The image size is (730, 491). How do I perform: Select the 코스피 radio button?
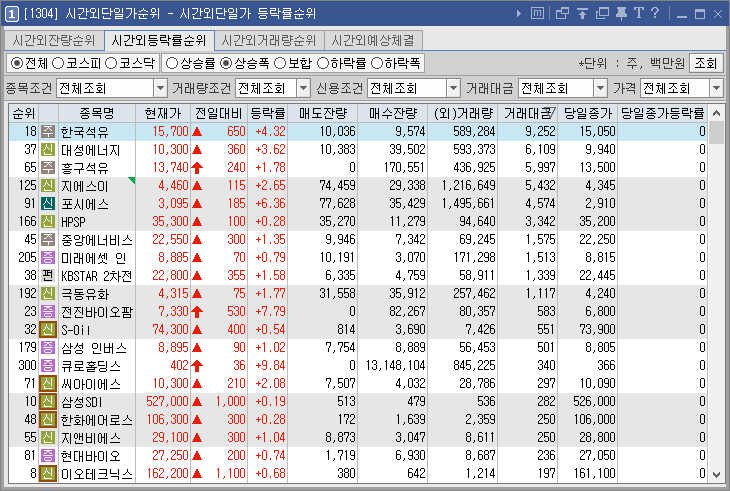[x=58, y=63]
